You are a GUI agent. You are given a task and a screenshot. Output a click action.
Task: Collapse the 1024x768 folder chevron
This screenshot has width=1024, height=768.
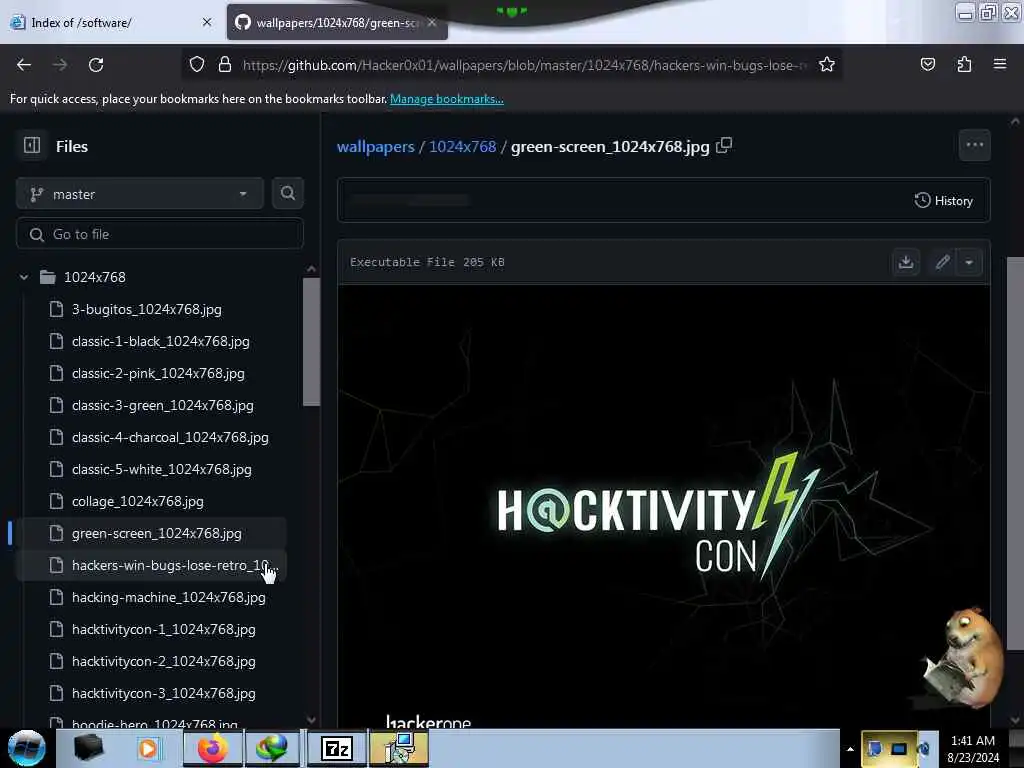[24, 277]
